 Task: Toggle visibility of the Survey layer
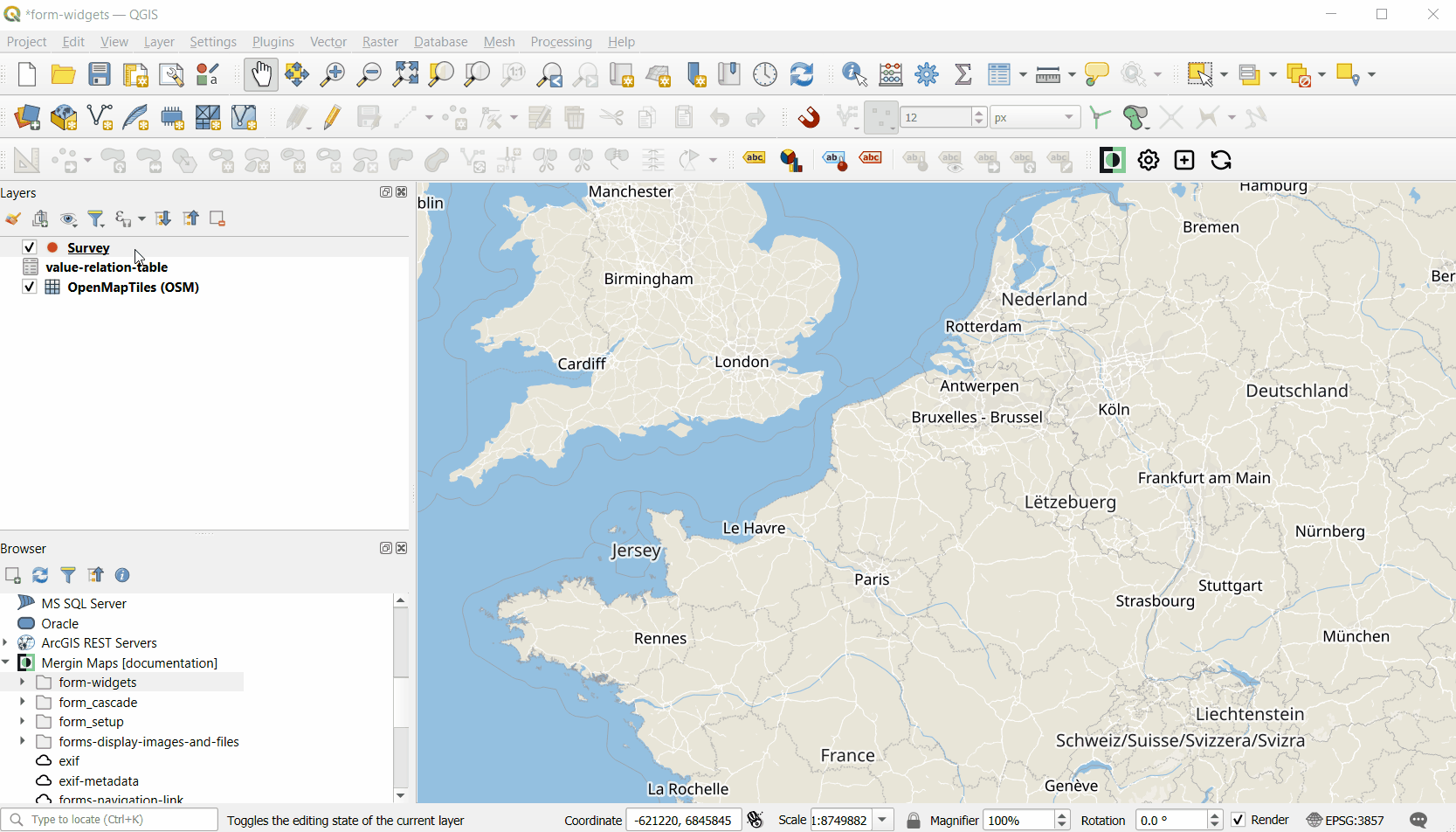point(29,247)
